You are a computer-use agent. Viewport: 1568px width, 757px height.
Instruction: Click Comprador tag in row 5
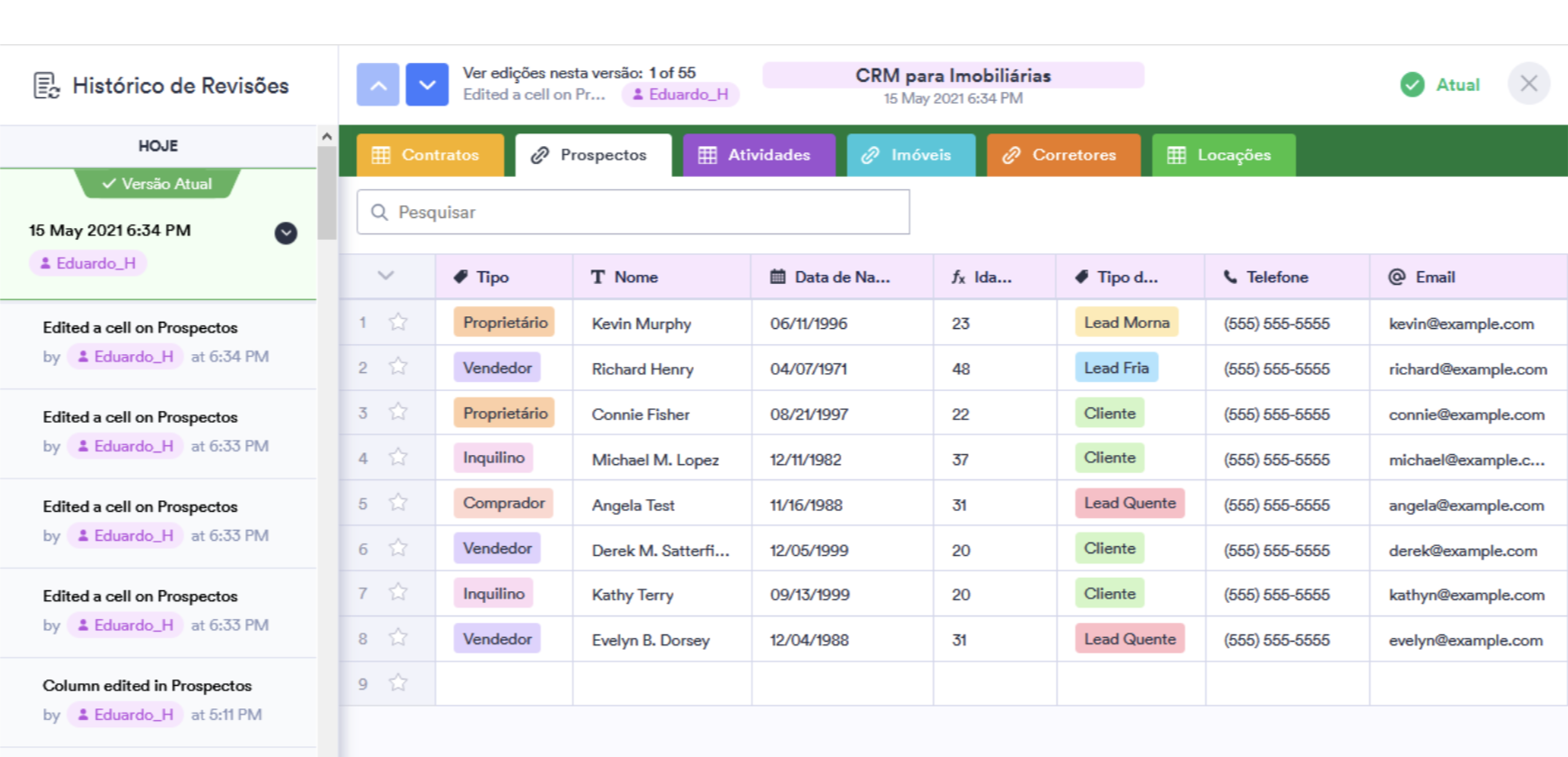pyautogui.click(x=504, y=503)
